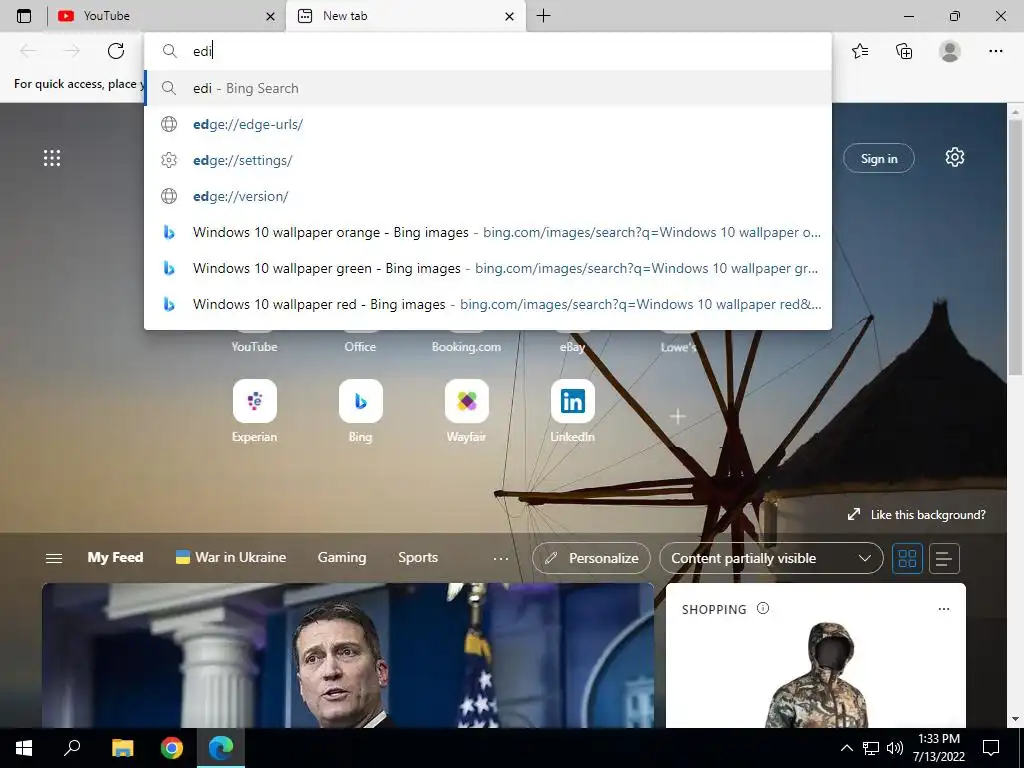Expand 'Content partially visible' dropdown
The height and width of the screenshot is (768, 1024).
point(771,558)
